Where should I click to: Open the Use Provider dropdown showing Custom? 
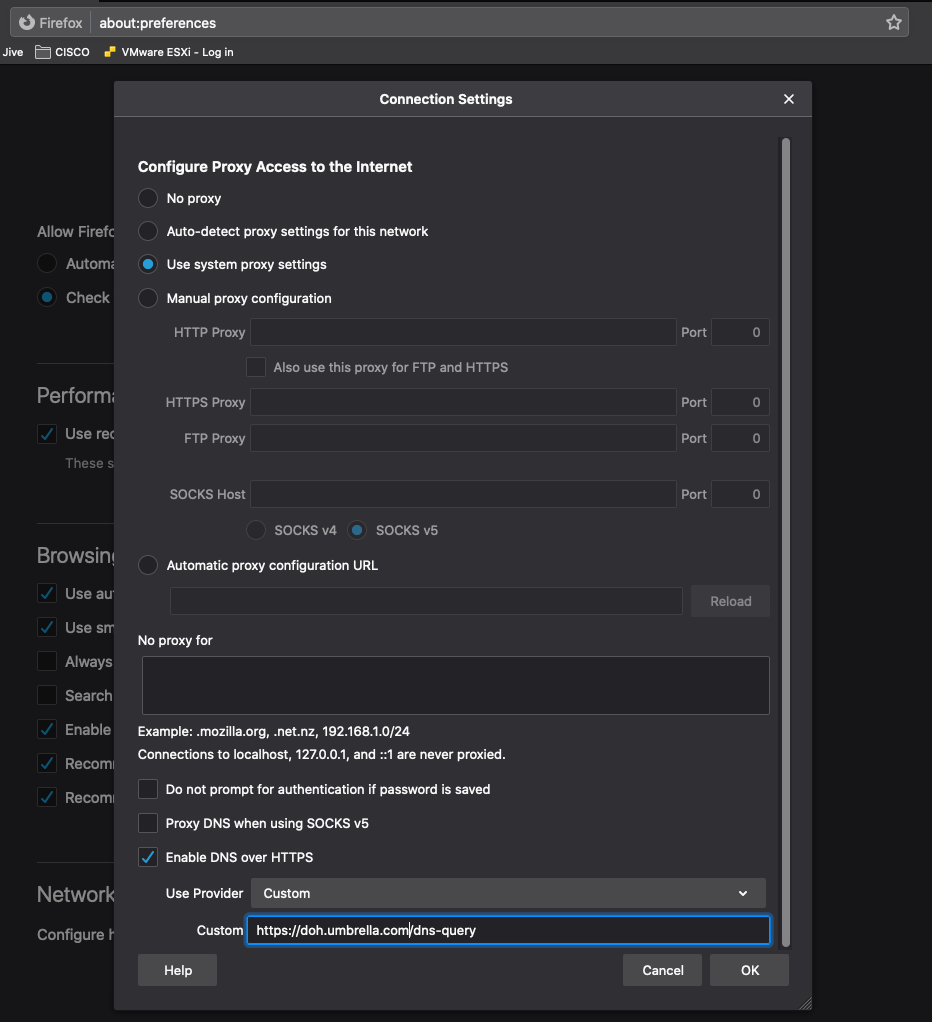point(508,893)
